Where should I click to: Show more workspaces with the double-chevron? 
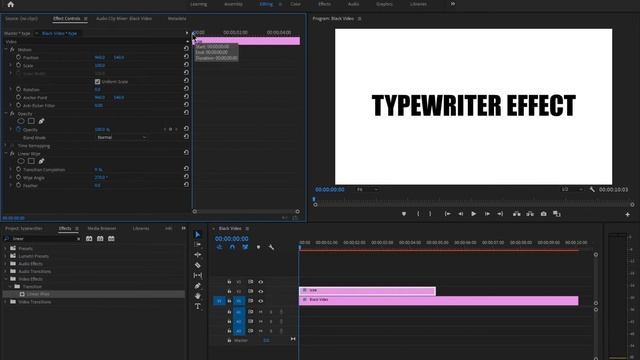click(x=453, y=4)
